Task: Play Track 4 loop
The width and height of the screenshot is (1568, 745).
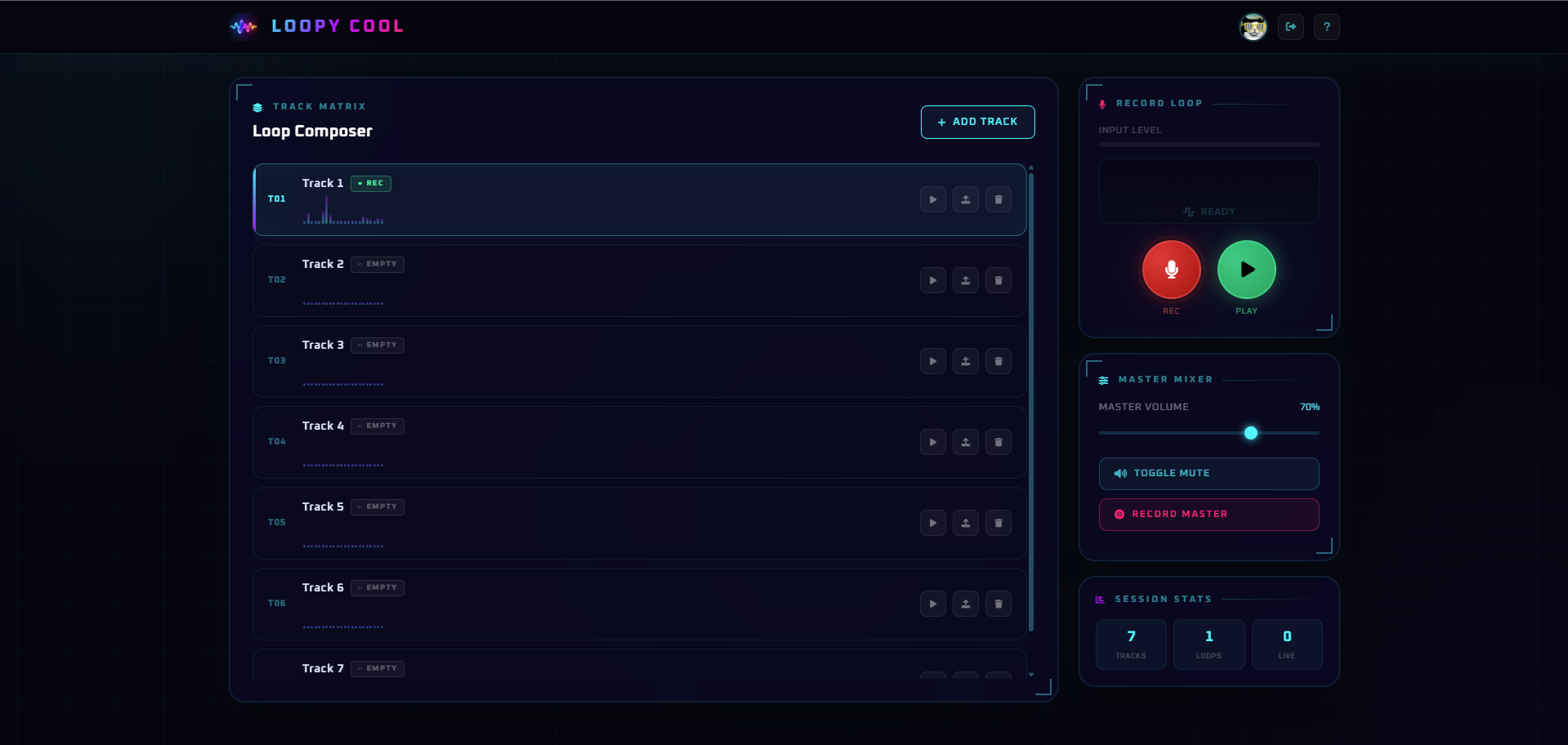Action: [932, 442]
